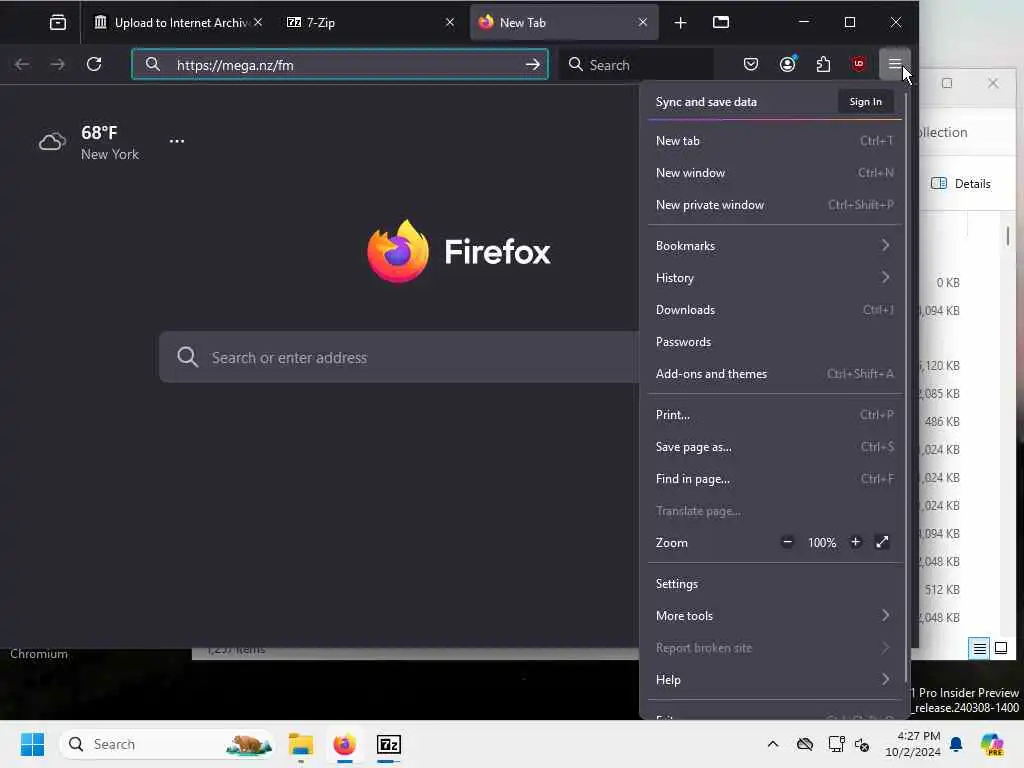Open Downloads from the menu
This screenshot has width=1024, height=768.
tap(775, 310)
